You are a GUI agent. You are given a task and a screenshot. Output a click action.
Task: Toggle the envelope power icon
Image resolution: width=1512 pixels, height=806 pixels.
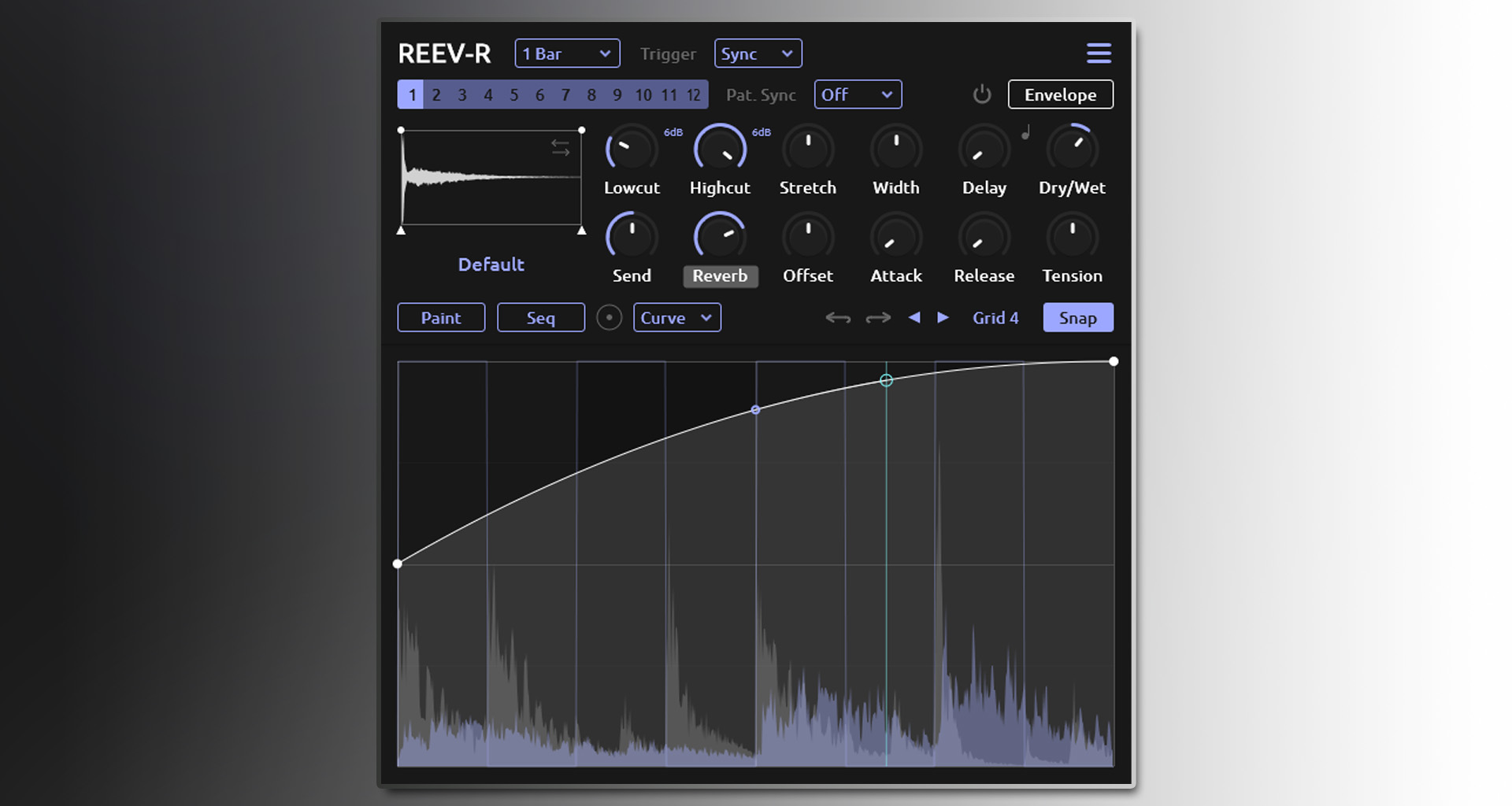click(x=981, y=94)
